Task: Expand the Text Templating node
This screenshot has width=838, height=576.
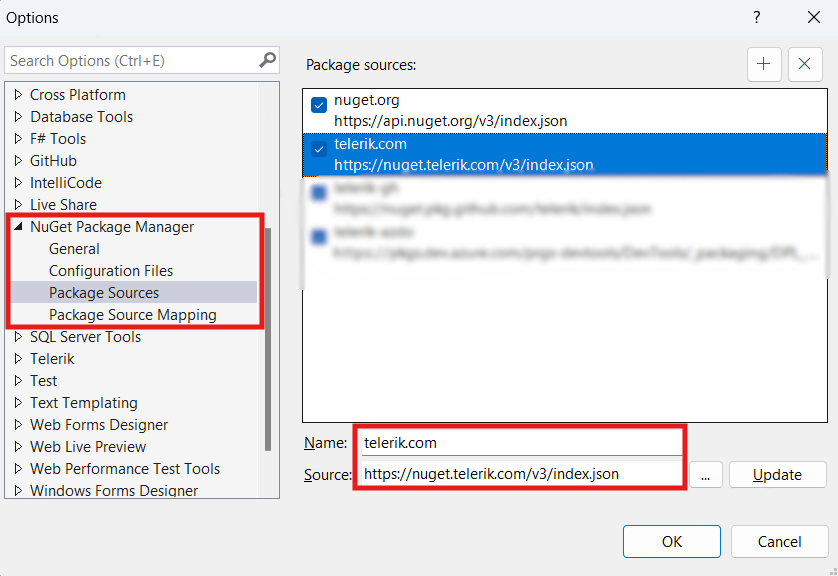Action: 18,402
